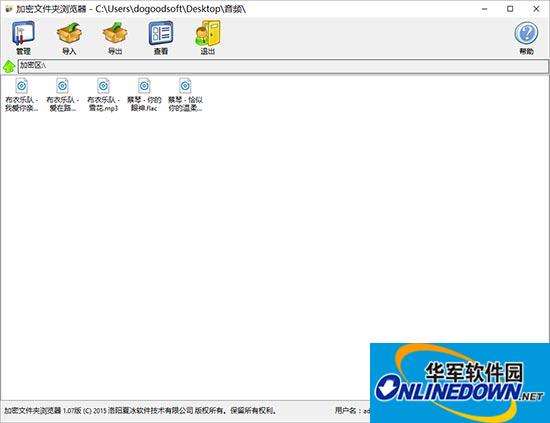Viewport: 550px width, 423px height.
Task: Open the 查看 (View) toolbar option
Action: click(x=161, y=37)
